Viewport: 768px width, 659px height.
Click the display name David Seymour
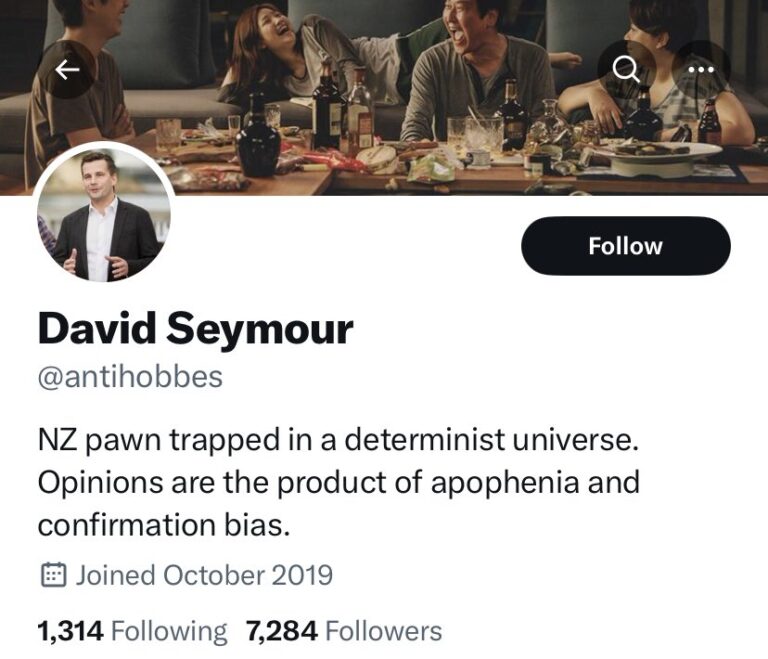coord(195,329)
